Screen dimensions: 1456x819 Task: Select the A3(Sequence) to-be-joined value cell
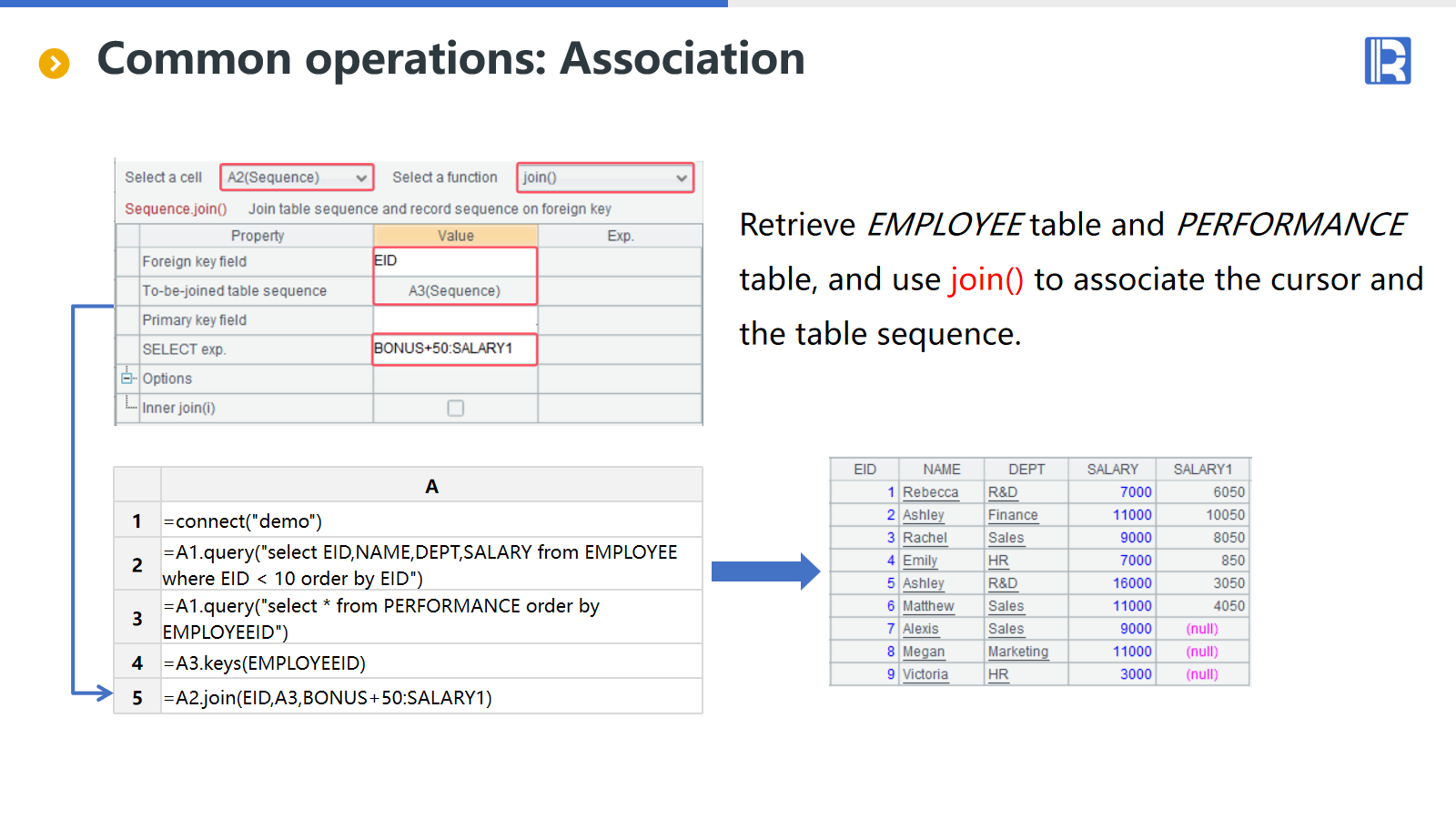click(454, 291)
